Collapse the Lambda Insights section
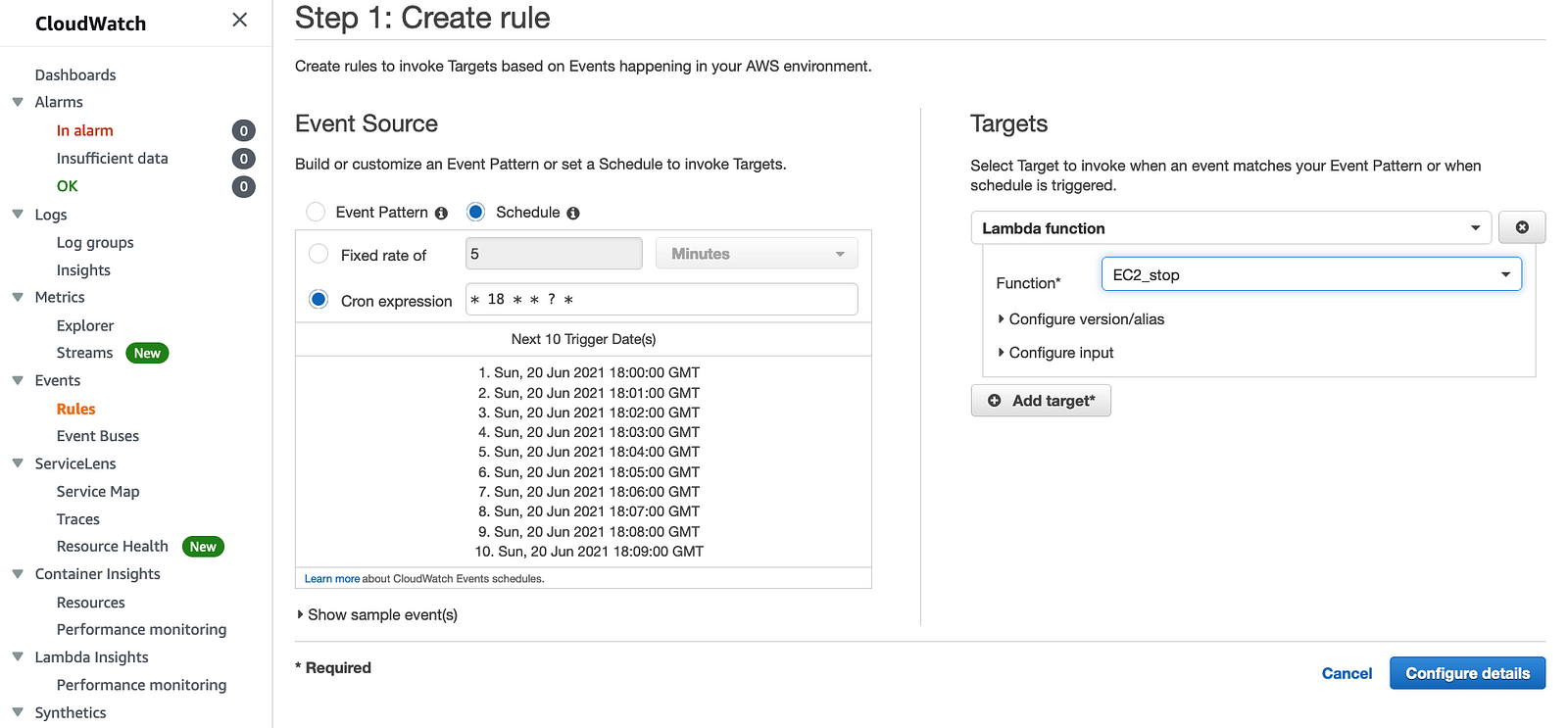Viewport: 1568px width, 728px height. (18, 657)
